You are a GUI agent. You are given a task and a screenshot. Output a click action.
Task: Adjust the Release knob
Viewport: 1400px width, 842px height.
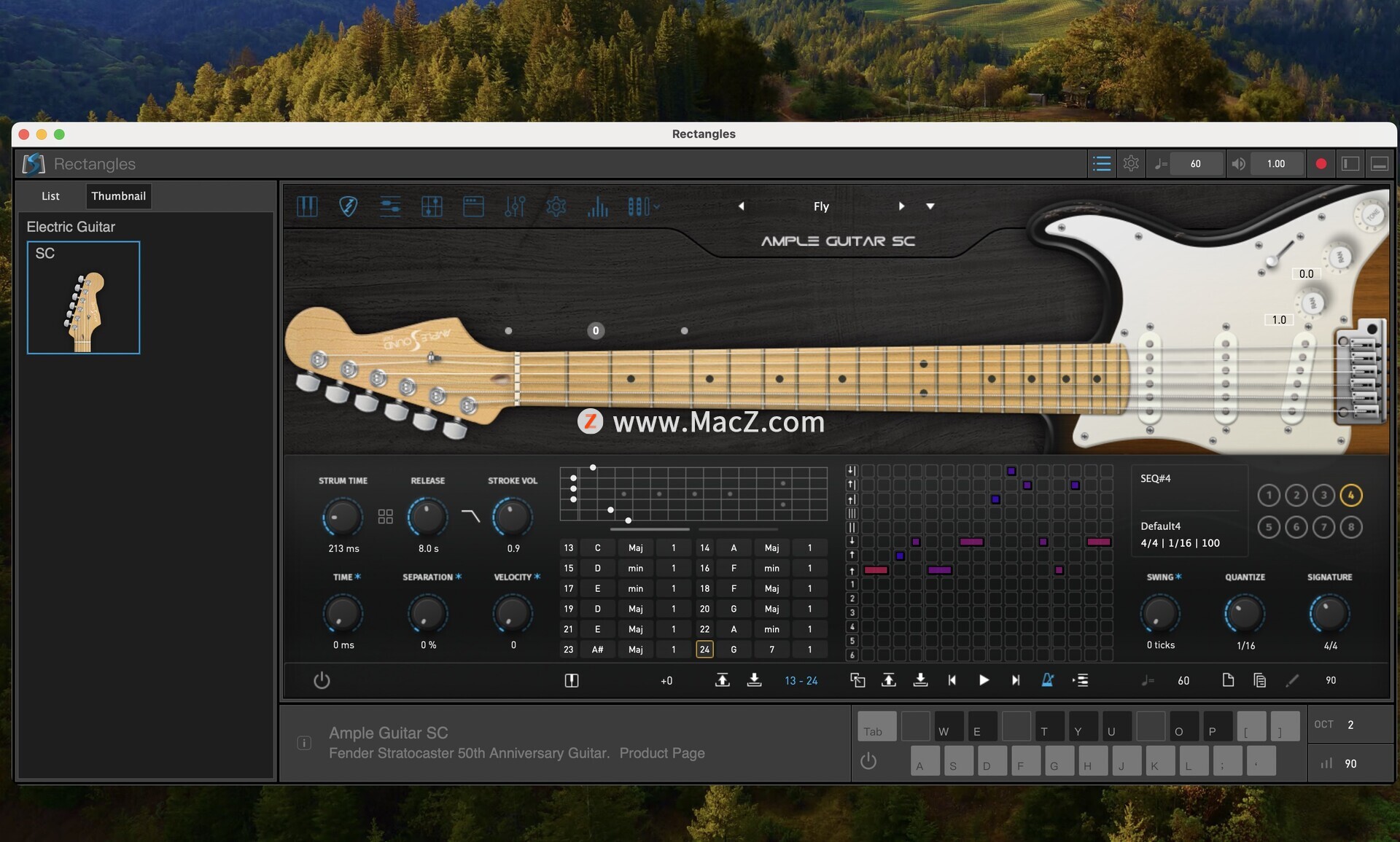(x=427, y=518)
